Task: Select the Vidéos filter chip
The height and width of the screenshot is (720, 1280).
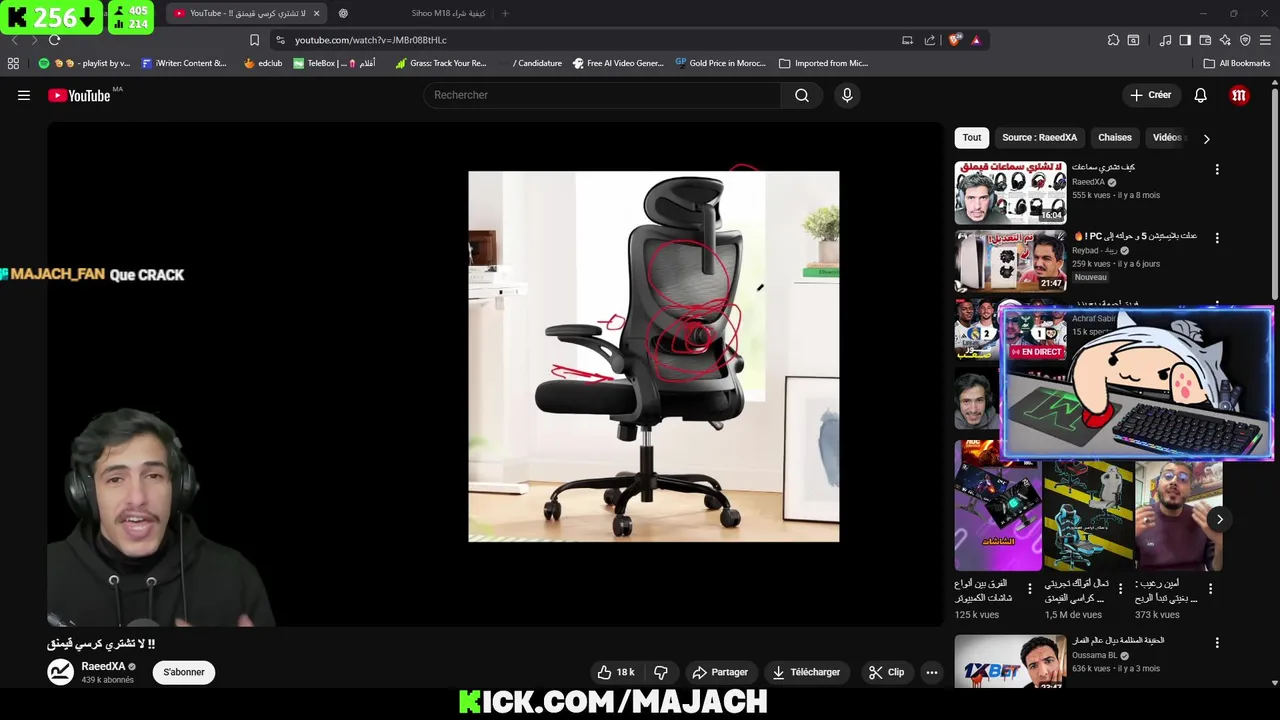Action: click(1167, 138)
